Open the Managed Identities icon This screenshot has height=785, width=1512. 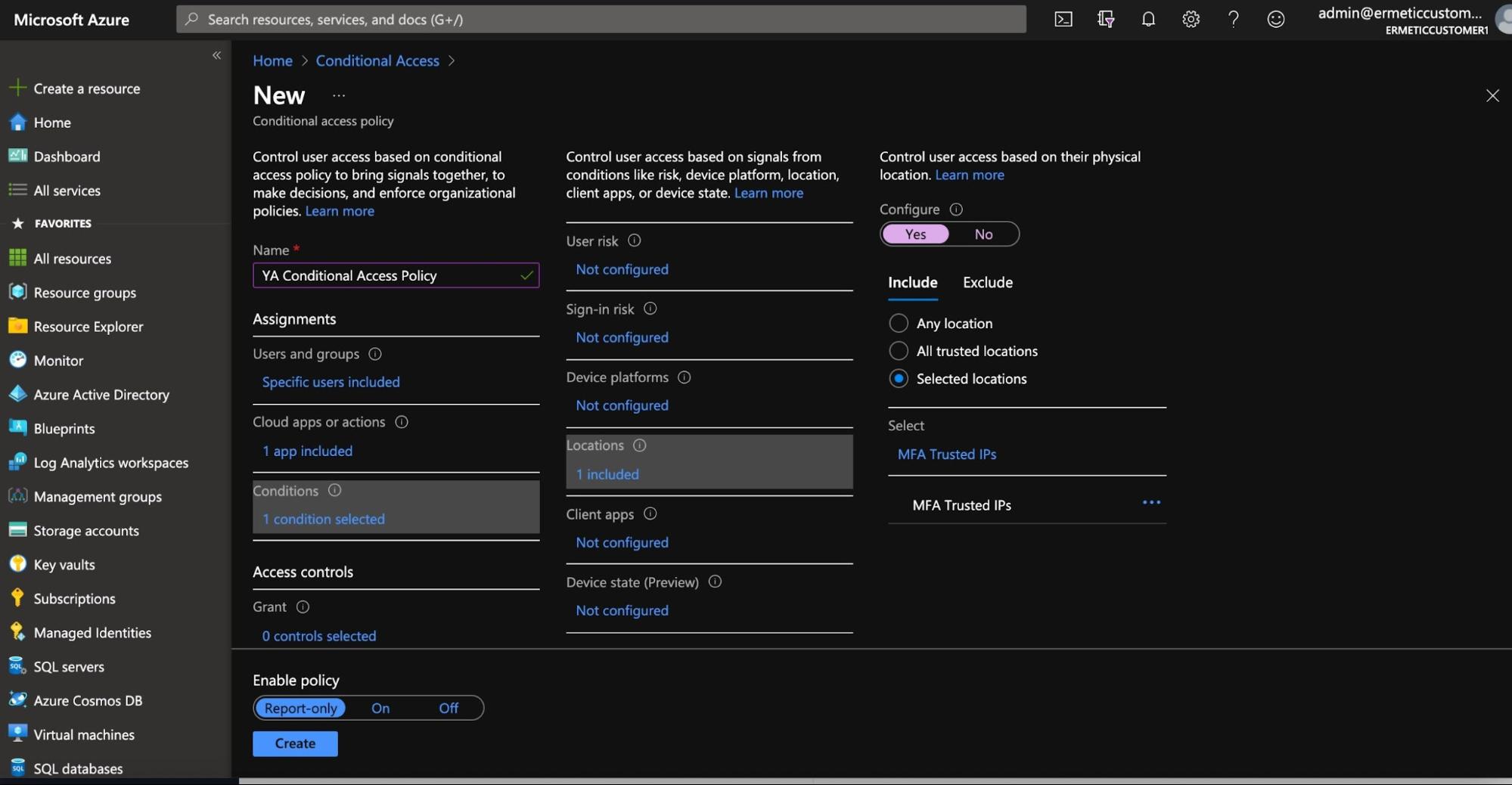pyautogui.click(x=17, y=632)
